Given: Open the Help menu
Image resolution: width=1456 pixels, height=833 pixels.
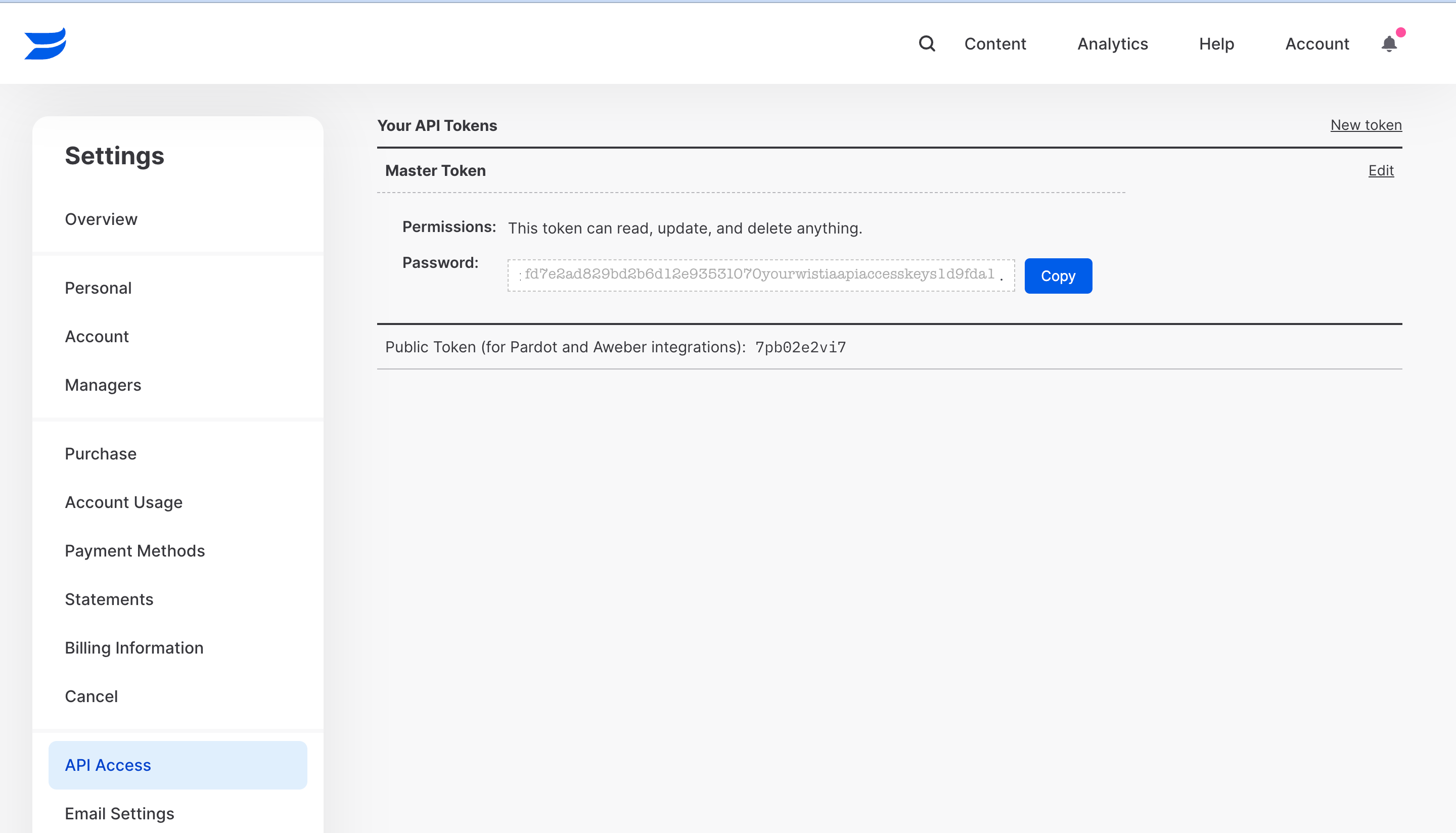Looking at the screenshot, I should point(1216,44).
